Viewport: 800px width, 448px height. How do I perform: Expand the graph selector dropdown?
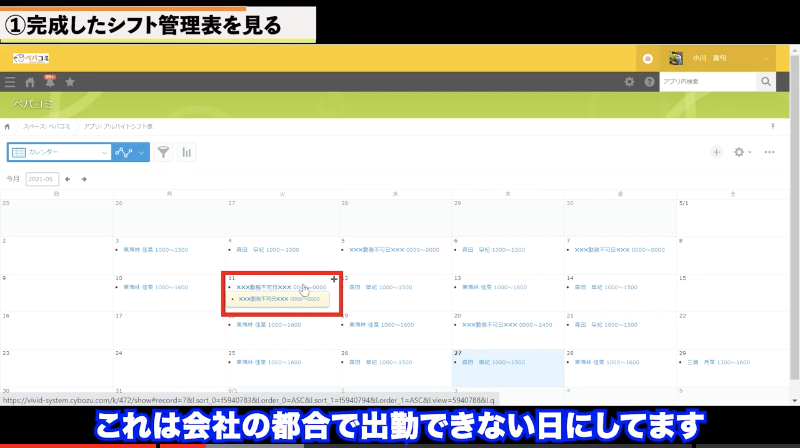(x=142, y=152)
